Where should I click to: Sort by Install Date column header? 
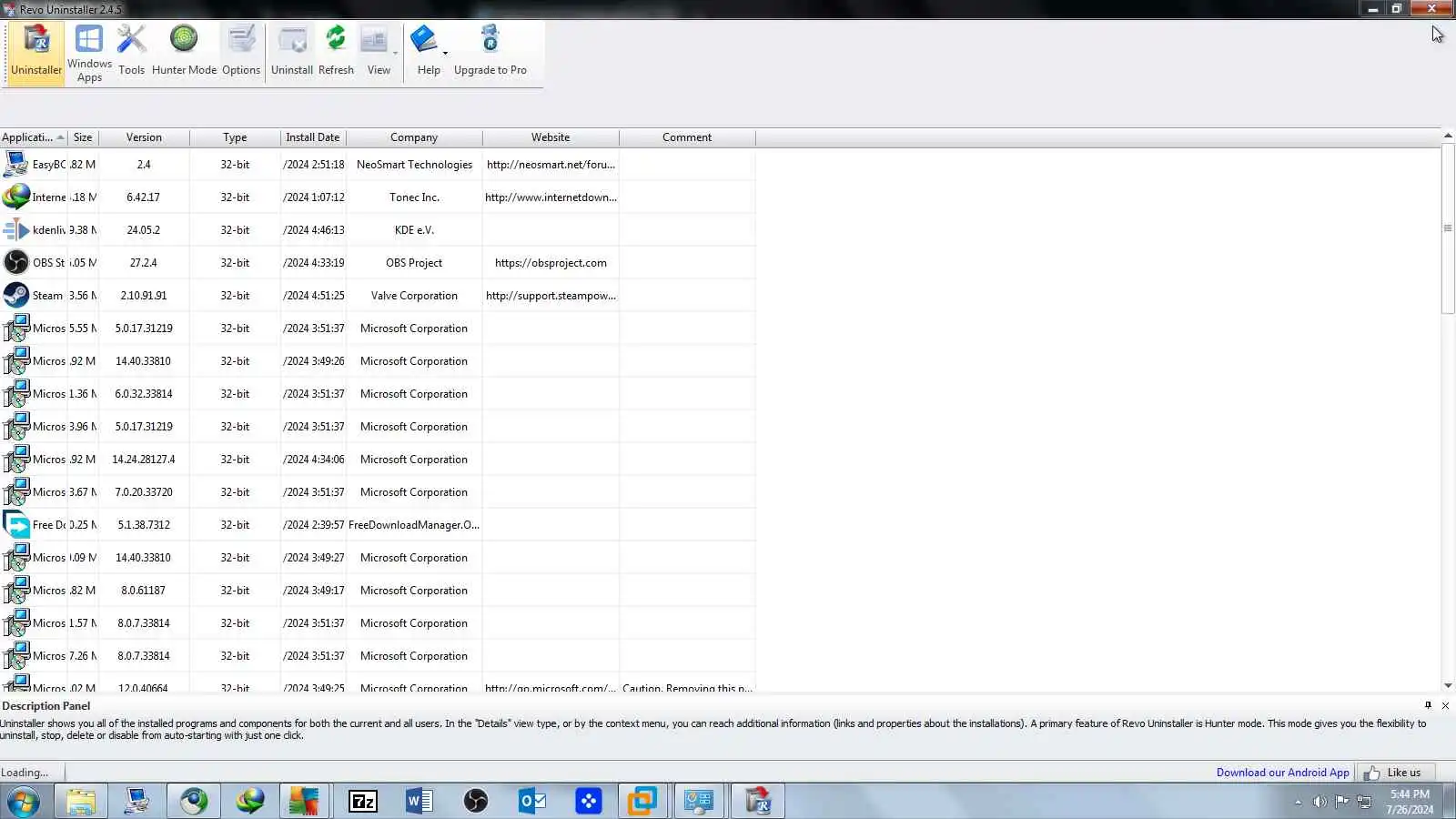pos(313,137)
